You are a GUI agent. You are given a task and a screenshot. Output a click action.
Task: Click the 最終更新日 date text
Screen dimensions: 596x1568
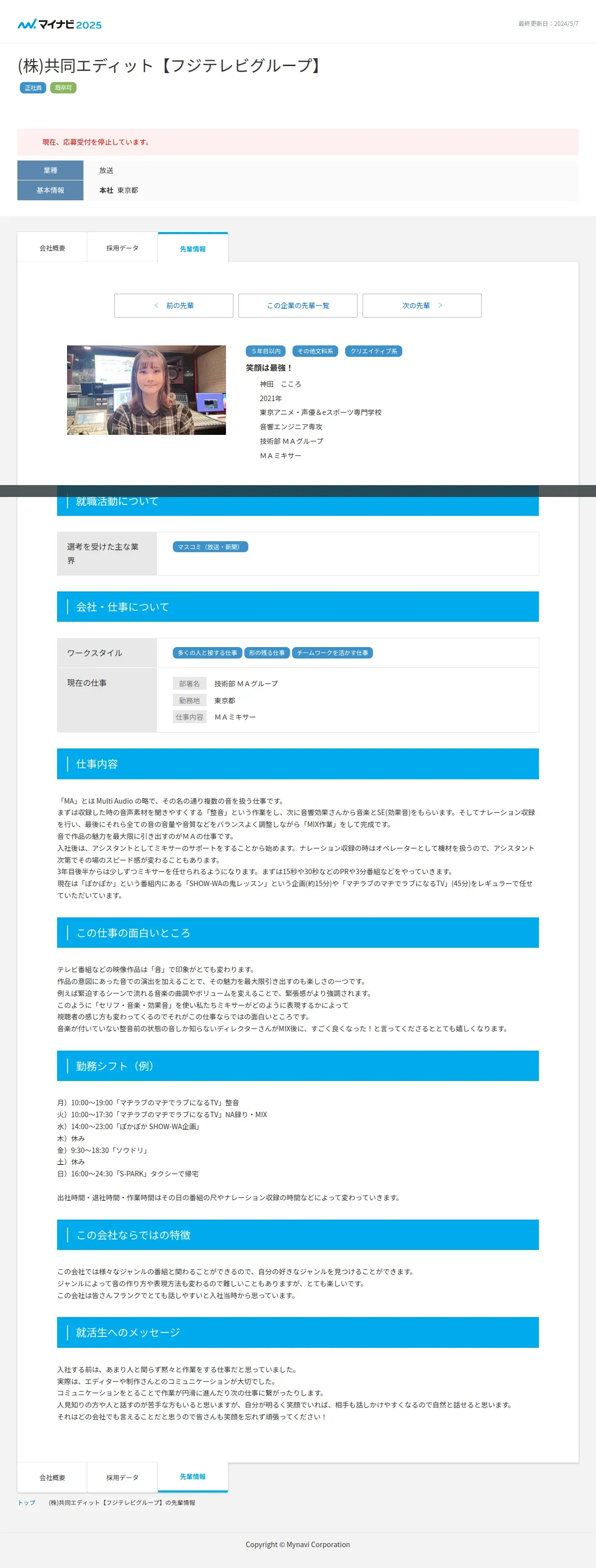pyautogui.click(x=548, y=24)
